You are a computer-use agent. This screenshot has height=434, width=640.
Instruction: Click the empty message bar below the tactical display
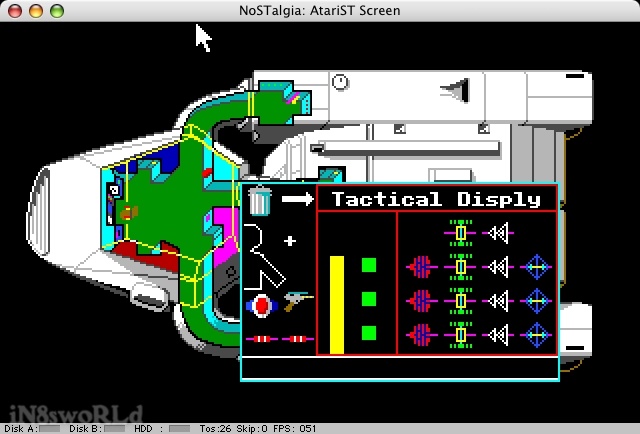[x=400, y=369]
